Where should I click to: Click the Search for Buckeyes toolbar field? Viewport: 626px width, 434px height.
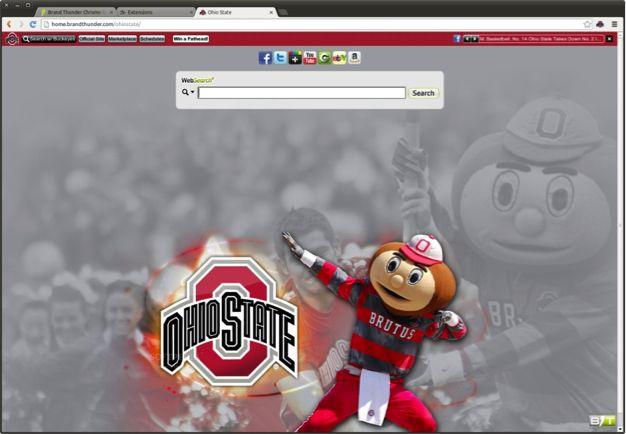pos(49,39)
